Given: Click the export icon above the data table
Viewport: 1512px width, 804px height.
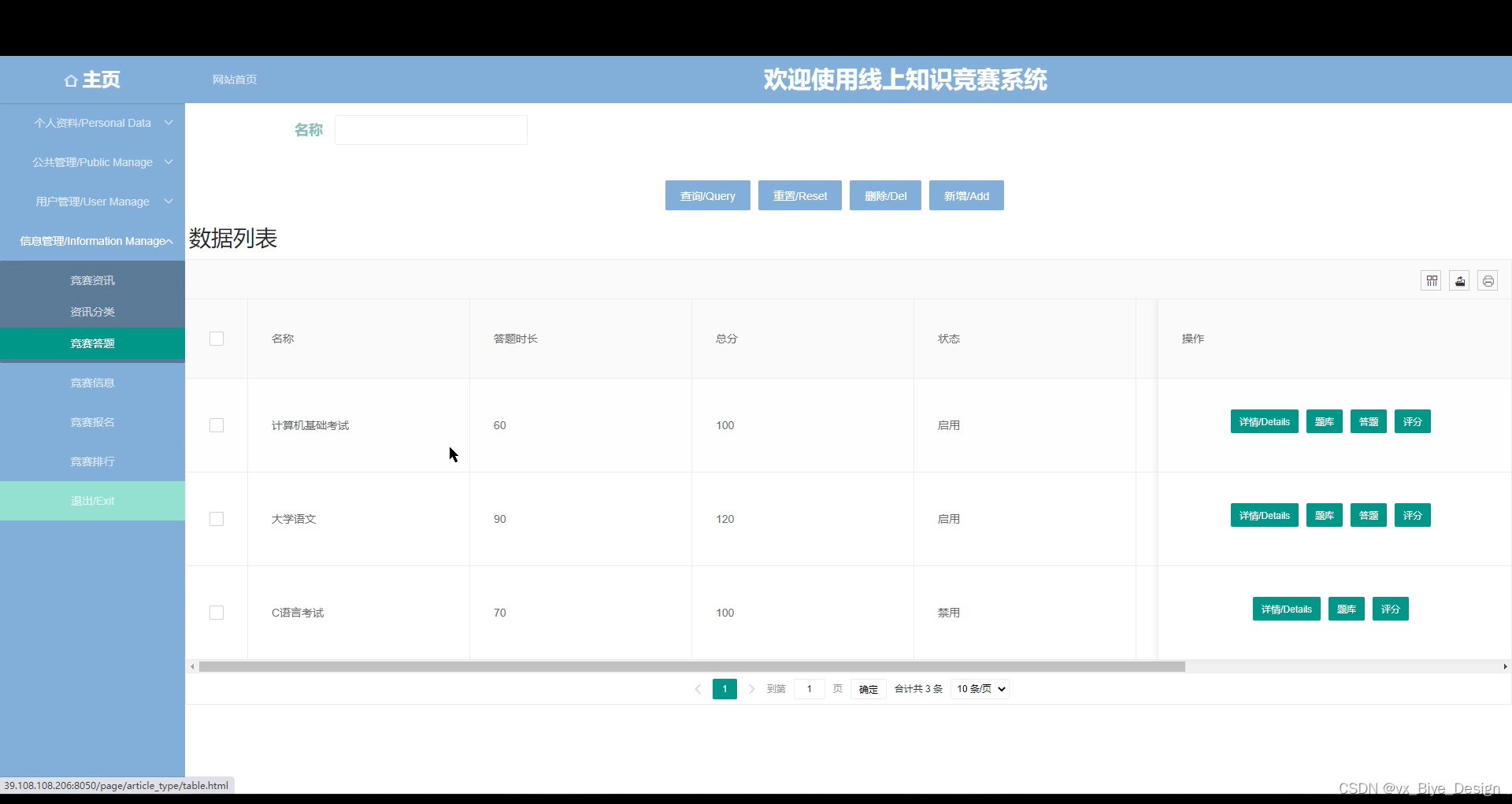Looking at the screenshot, I should 1459,280.
